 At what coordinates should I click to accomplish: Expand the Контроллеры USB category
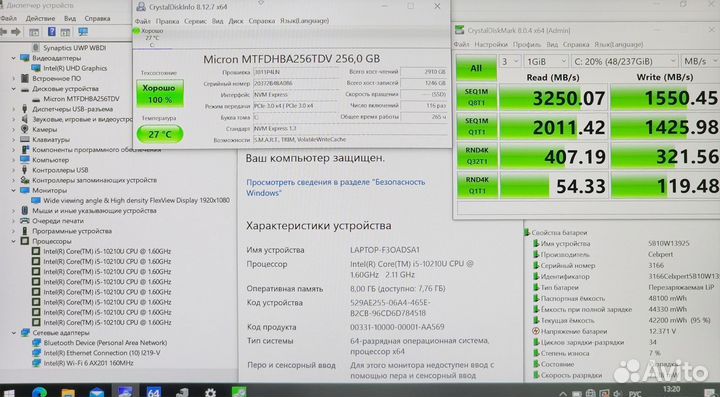[x=14, y=170]
